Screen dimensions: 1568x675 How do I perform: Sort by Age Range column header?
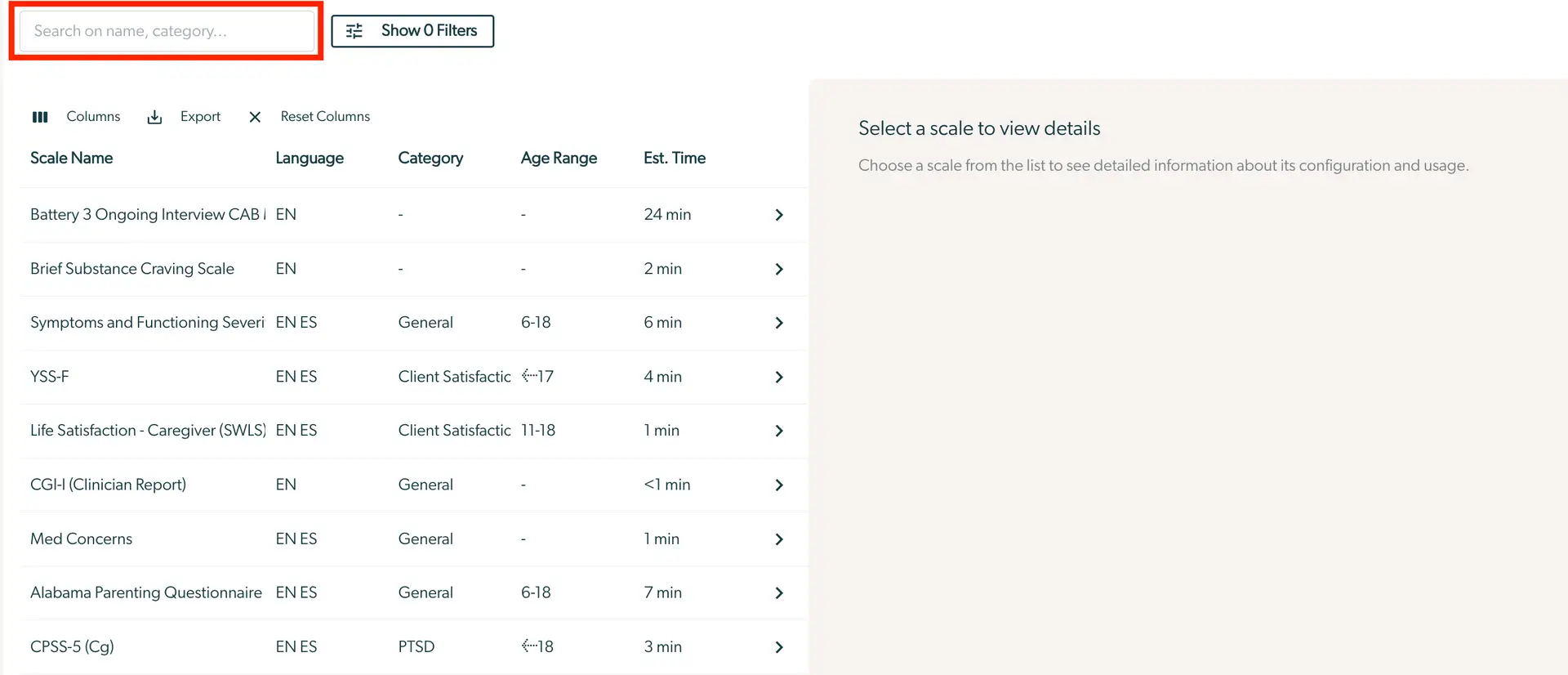coord(559,158)
